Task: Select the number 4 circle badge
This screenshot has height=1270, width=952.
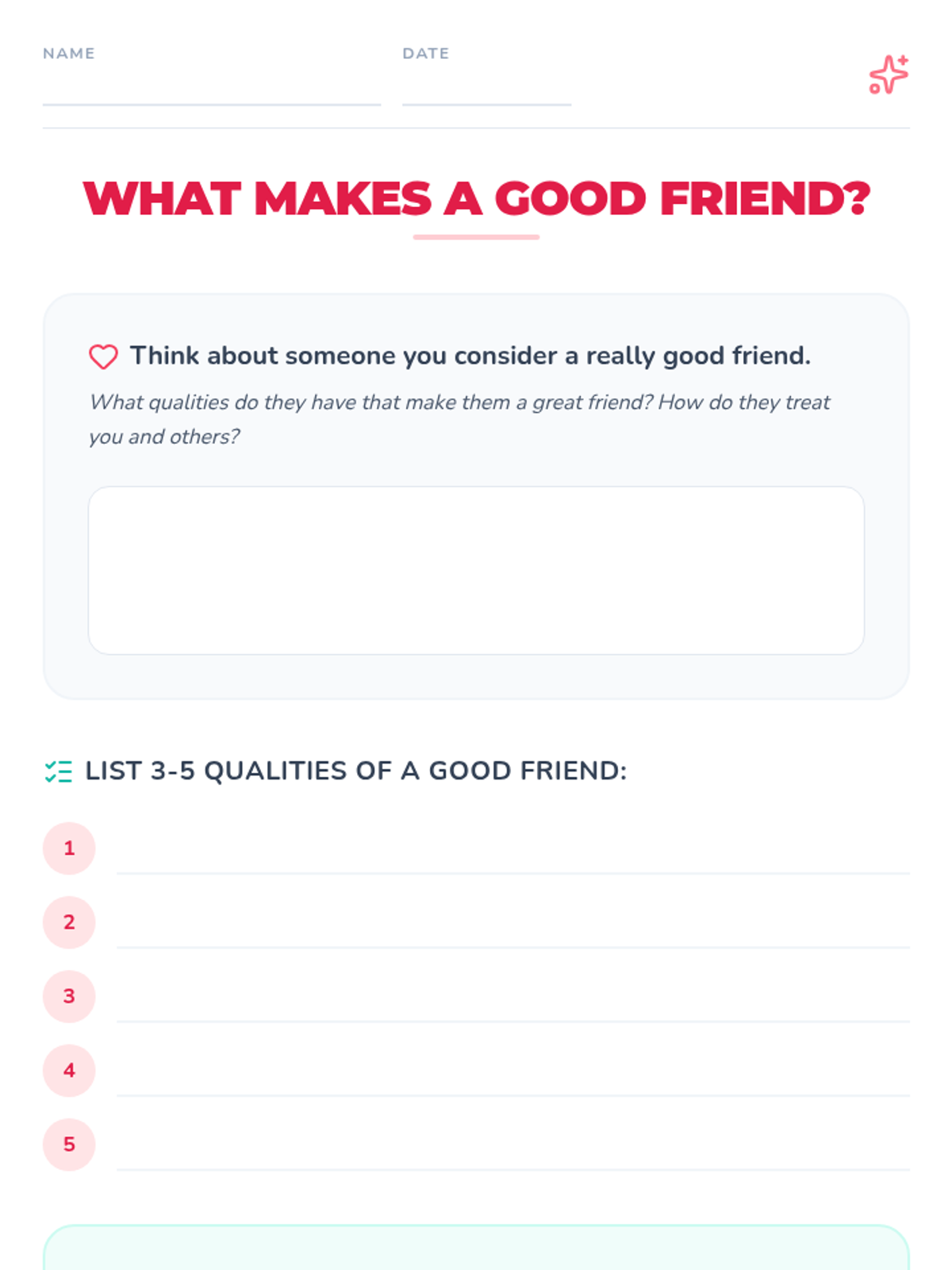Action: [x=69, y=1071]
